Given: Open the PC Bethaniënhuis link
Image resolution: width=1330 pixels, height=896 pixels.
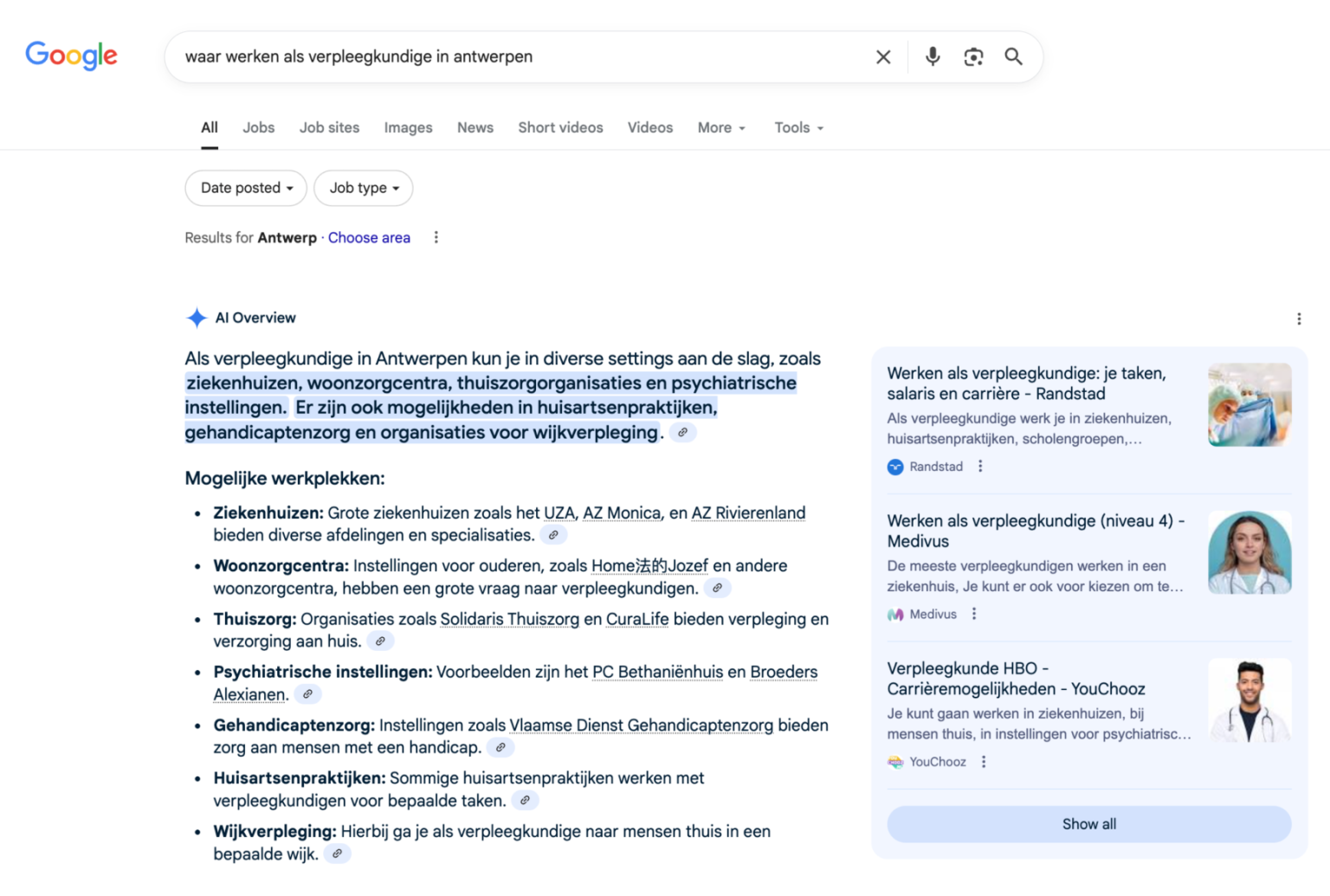Looking at the screenshot, I should [657, 672].
